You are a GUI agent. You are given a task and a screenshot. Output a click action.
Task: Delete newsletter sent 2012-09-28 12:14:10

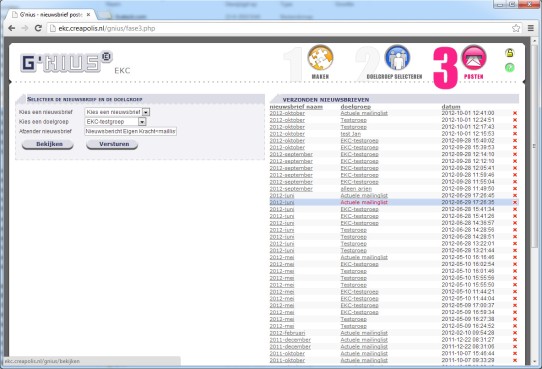point(515,154)
